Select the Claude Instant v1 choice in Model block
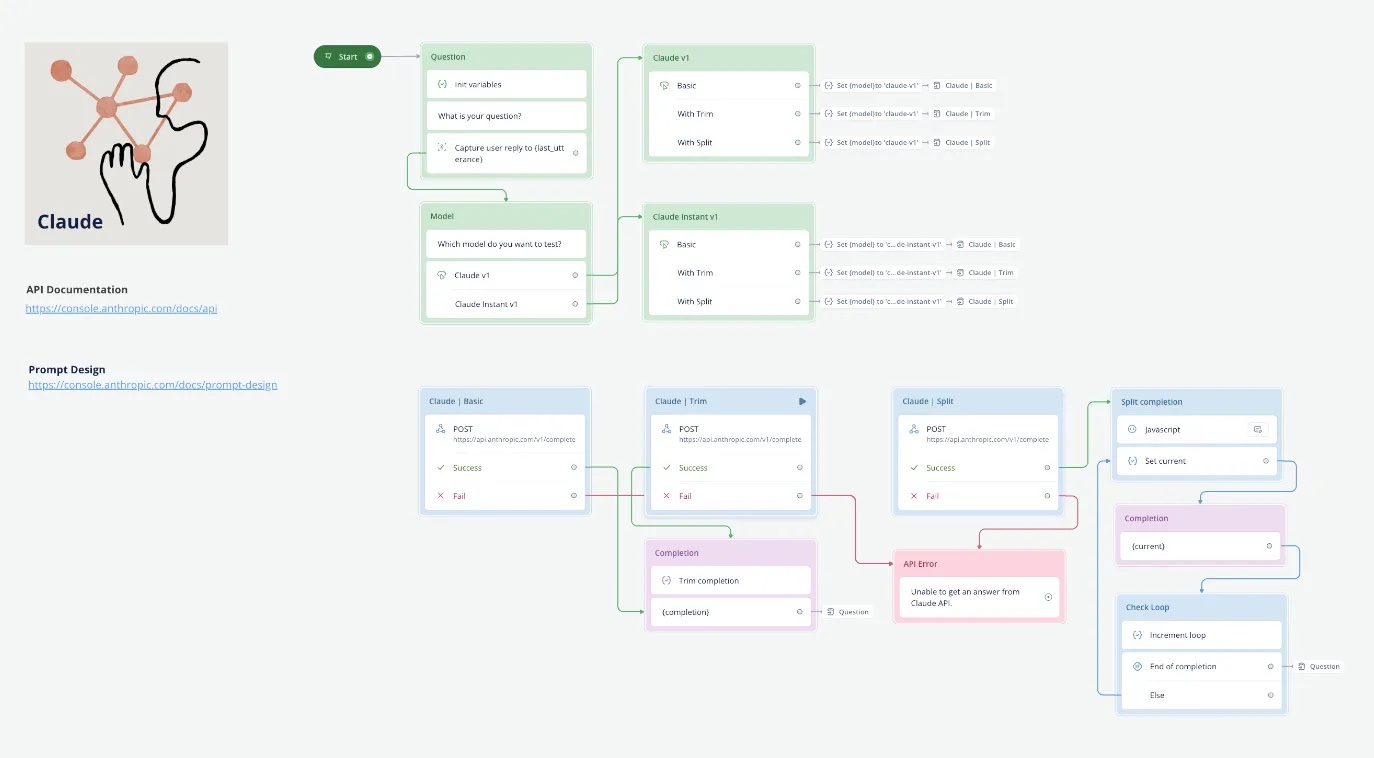The image size is (1374, 758). click(506, 303)
